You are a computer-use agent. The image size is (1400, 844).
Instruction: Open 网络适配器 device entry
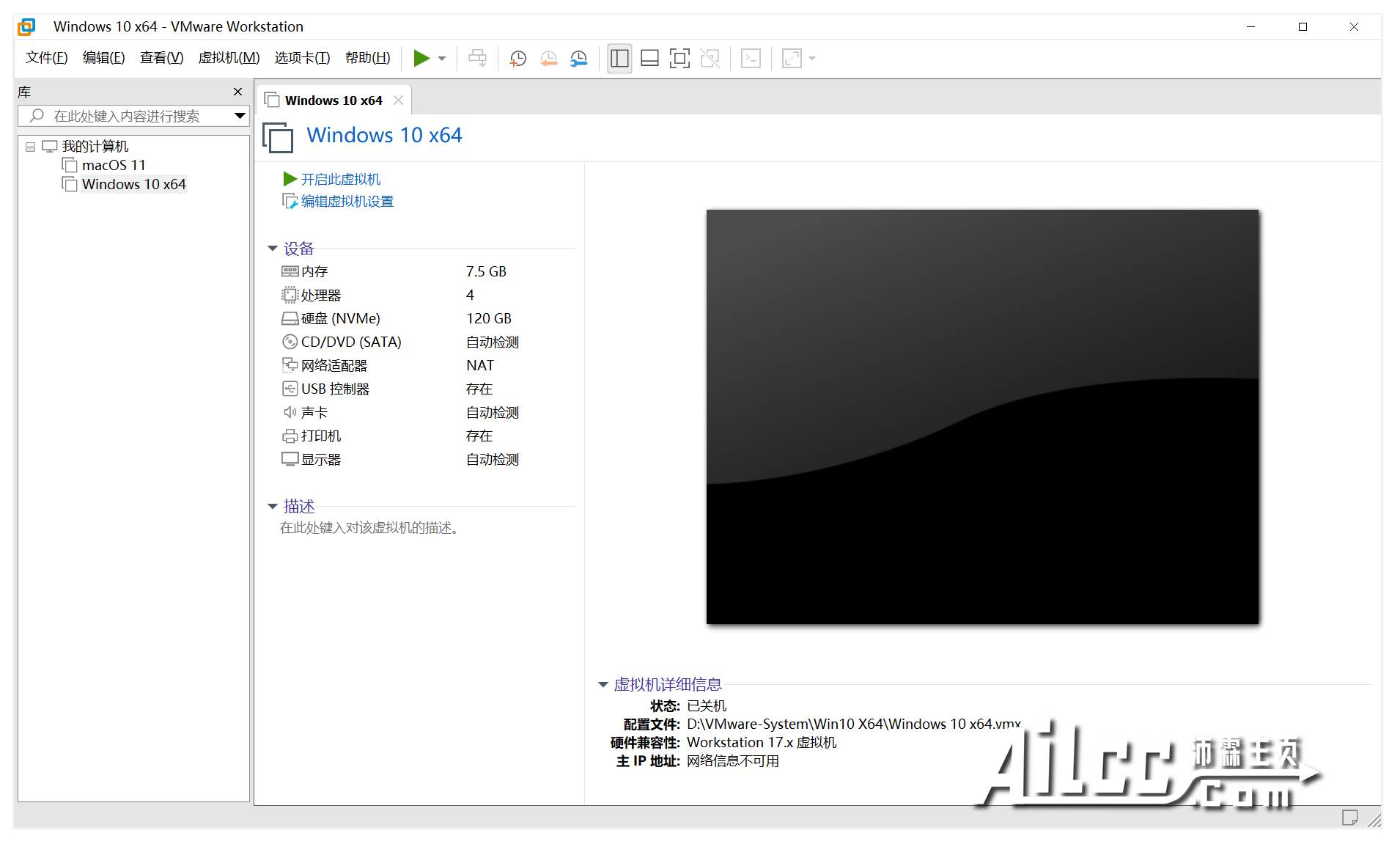click(x=334, y=365)
